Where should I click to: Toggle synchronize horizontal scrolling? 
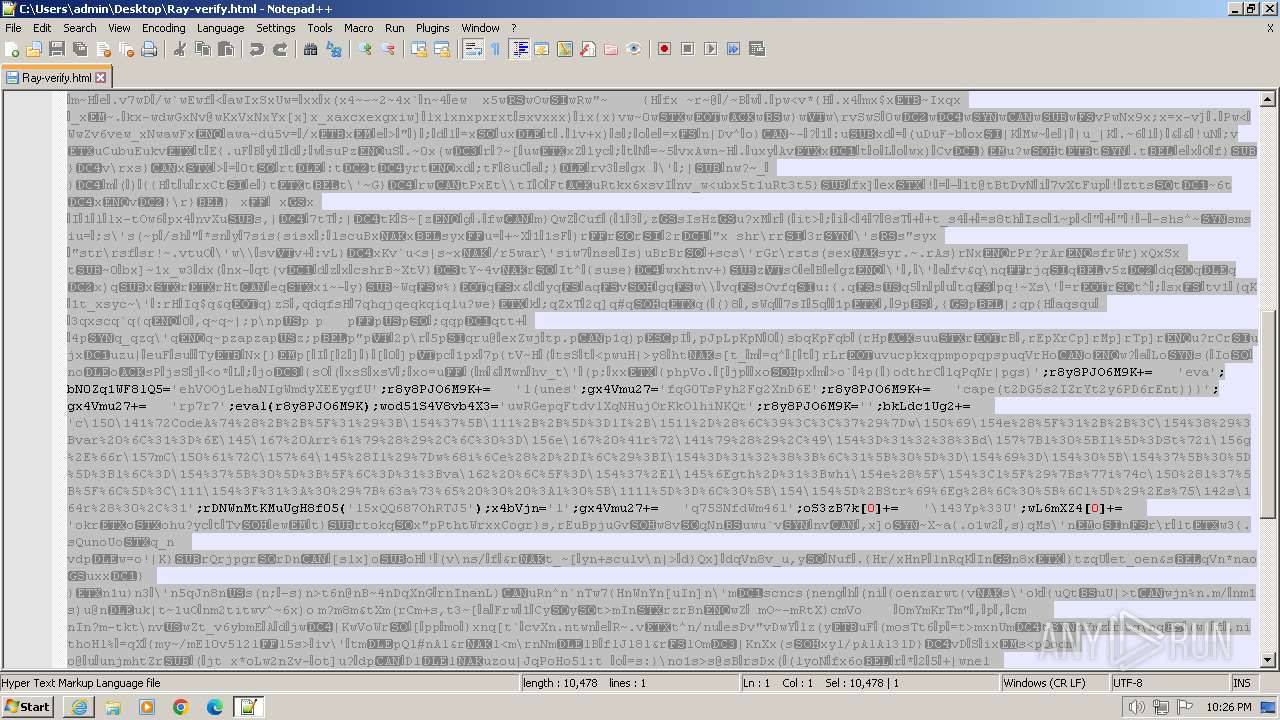442,49
